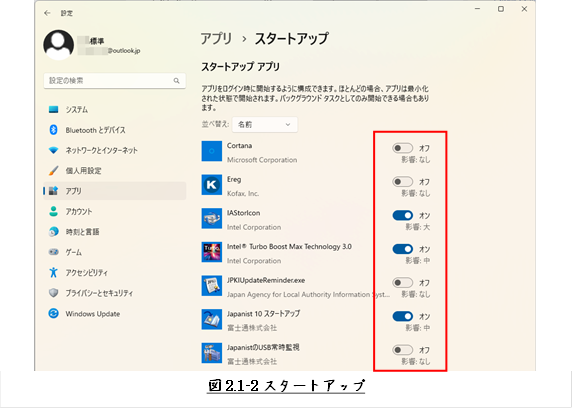
Task: Click the アカウント person icon
Action: (x=54, y=211)
